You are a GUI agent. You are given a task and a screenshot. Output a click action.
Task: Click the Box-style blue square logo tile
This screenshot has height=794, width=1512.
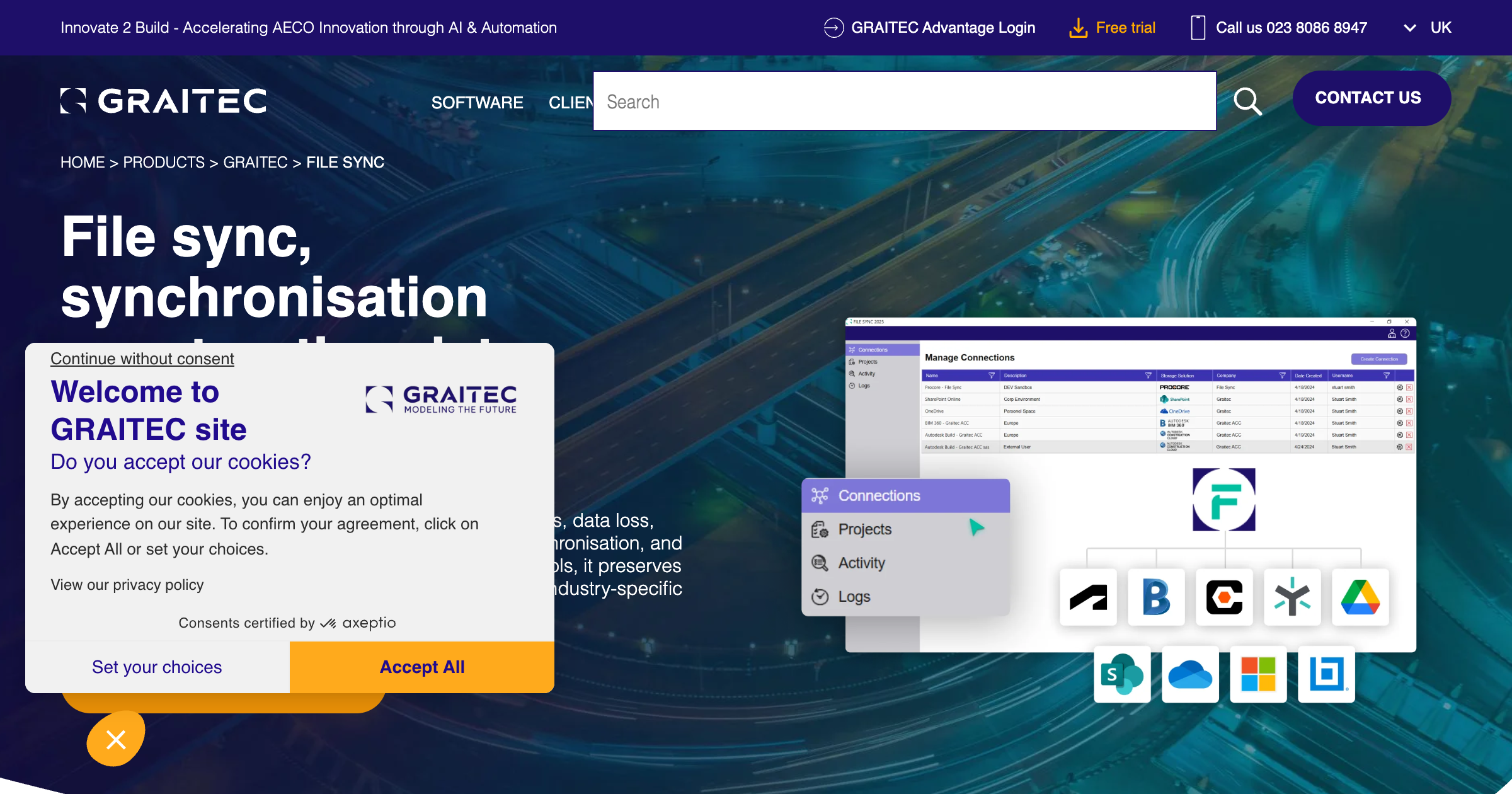click(x=1326, y=674)
